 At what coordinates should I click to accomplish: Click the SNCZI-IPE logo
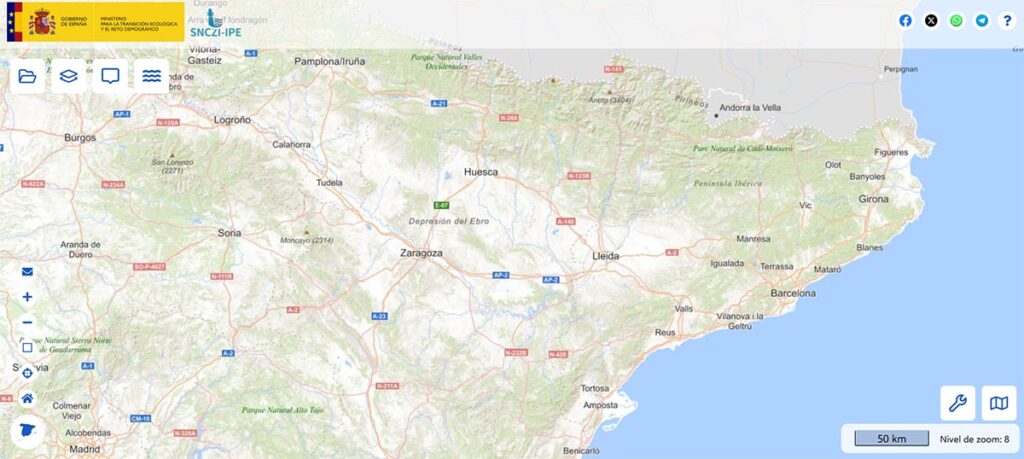click(x=216, y=24)
